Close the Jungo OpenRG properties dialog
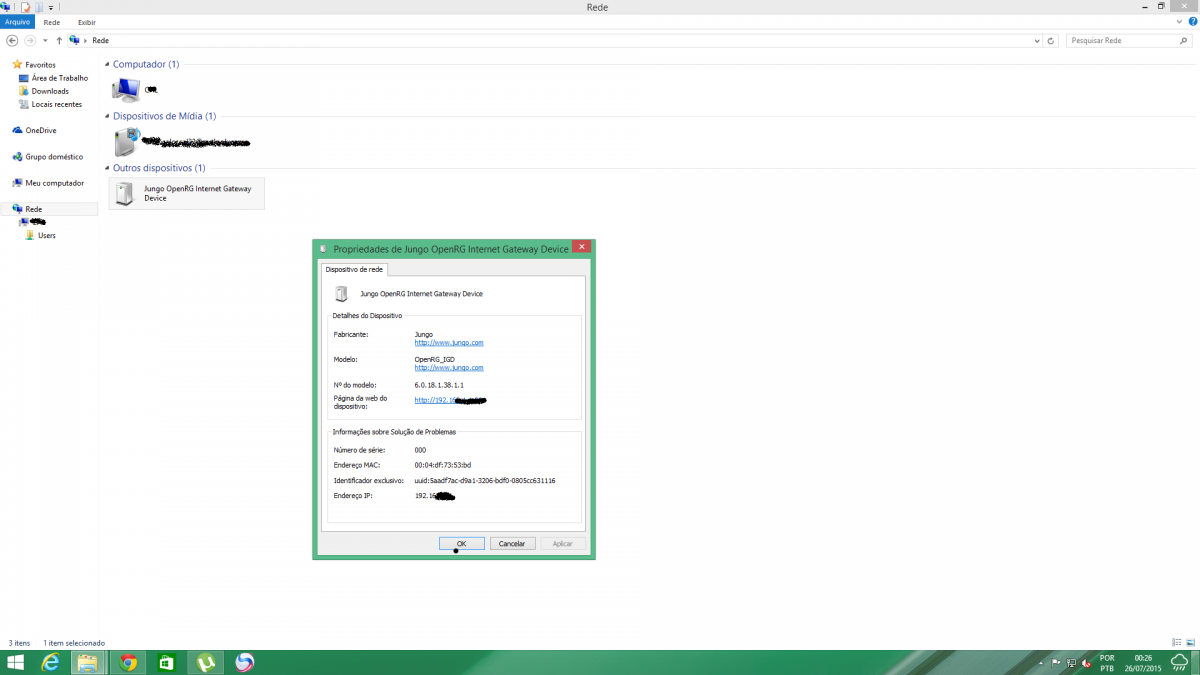 [581, 248]
